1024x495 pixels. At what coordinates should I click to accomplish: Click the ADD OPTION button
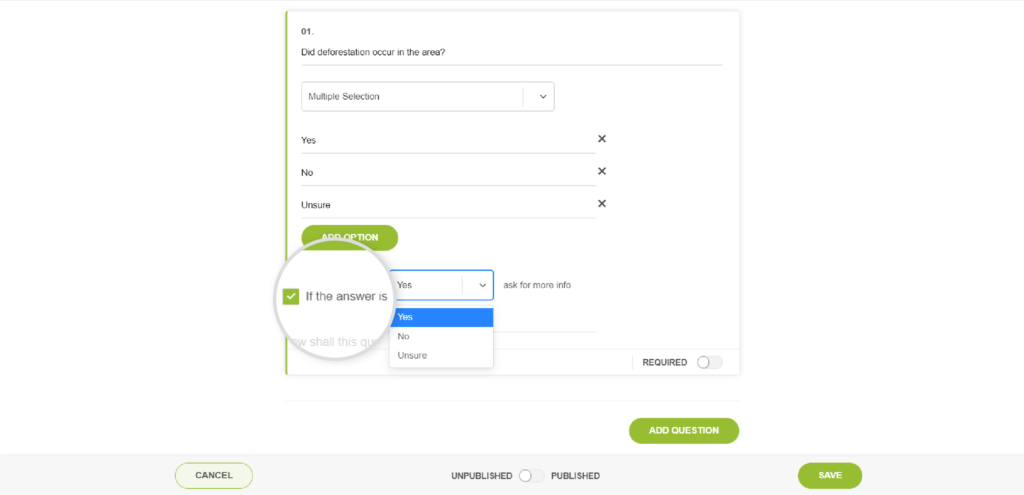click(x=349, y=238)
